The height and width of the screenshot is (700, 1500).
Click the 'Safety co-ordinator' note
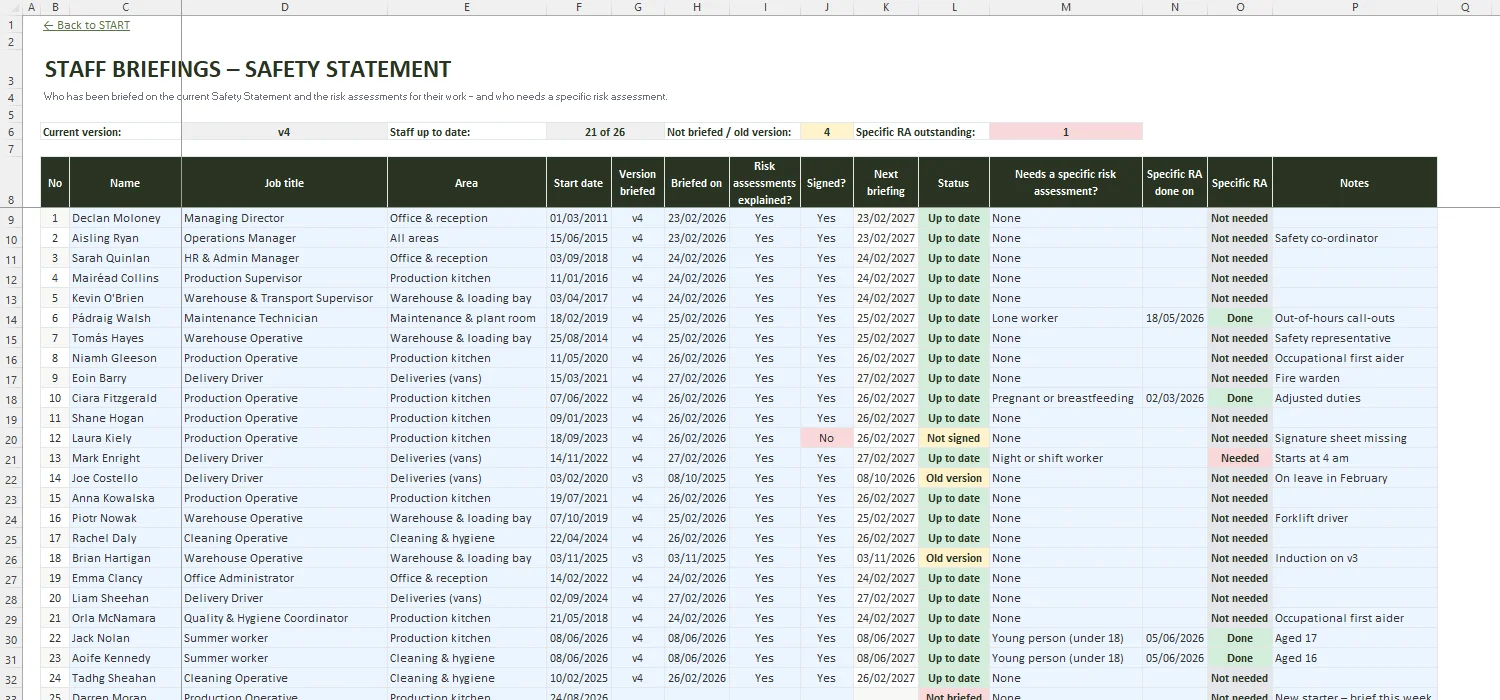(1354, 238)
